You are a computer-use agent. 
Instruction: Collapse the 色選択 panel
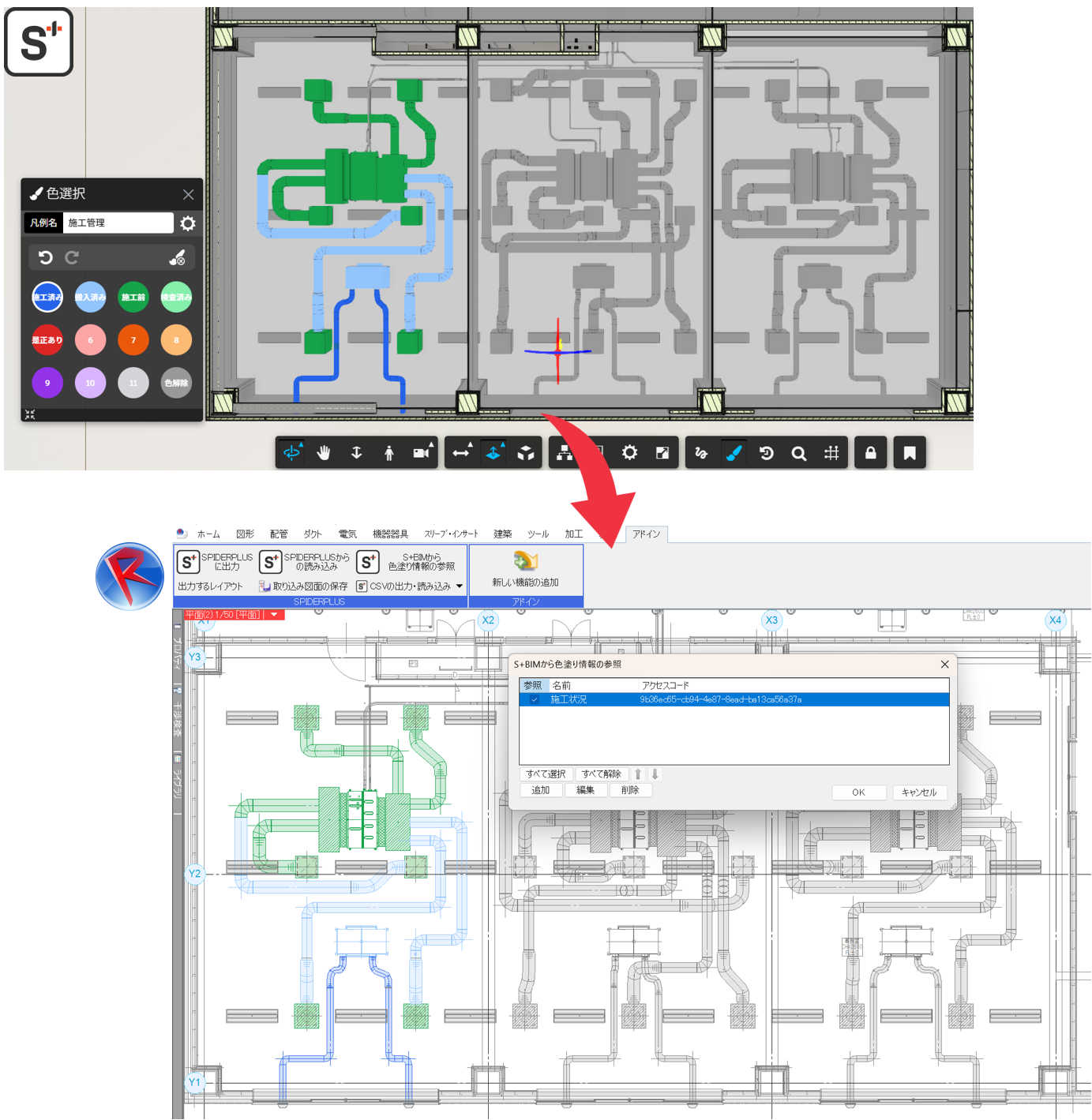click(30, 414)
